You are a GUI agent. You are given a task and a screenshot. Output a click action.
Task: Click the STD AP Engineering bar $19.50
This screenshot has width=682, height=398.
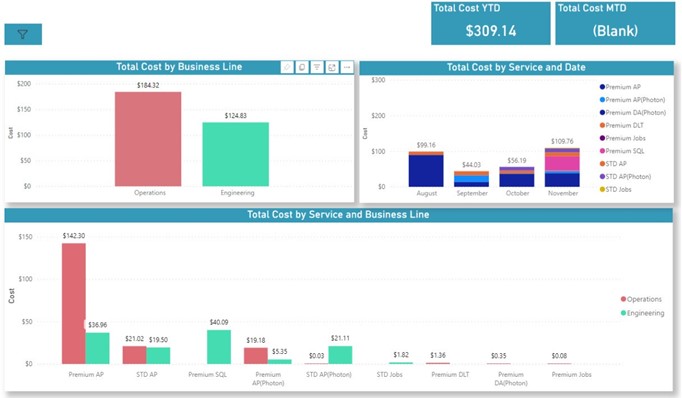(158, 356)
